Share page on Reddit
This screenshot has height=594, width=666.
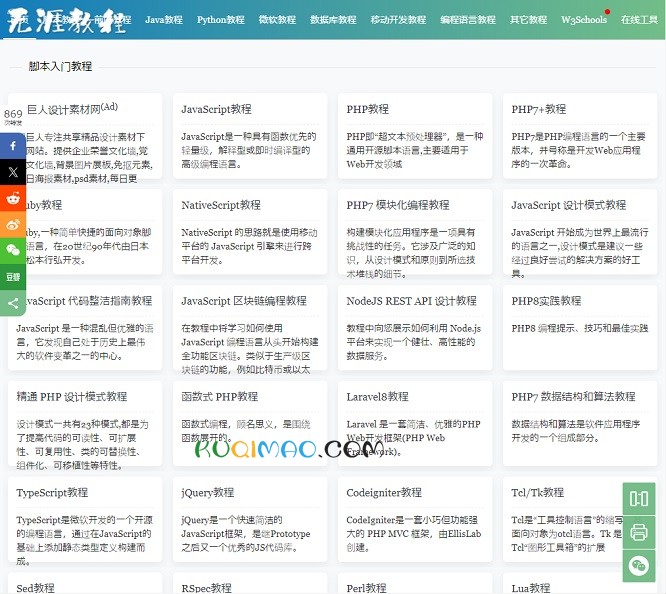[13, 198]
